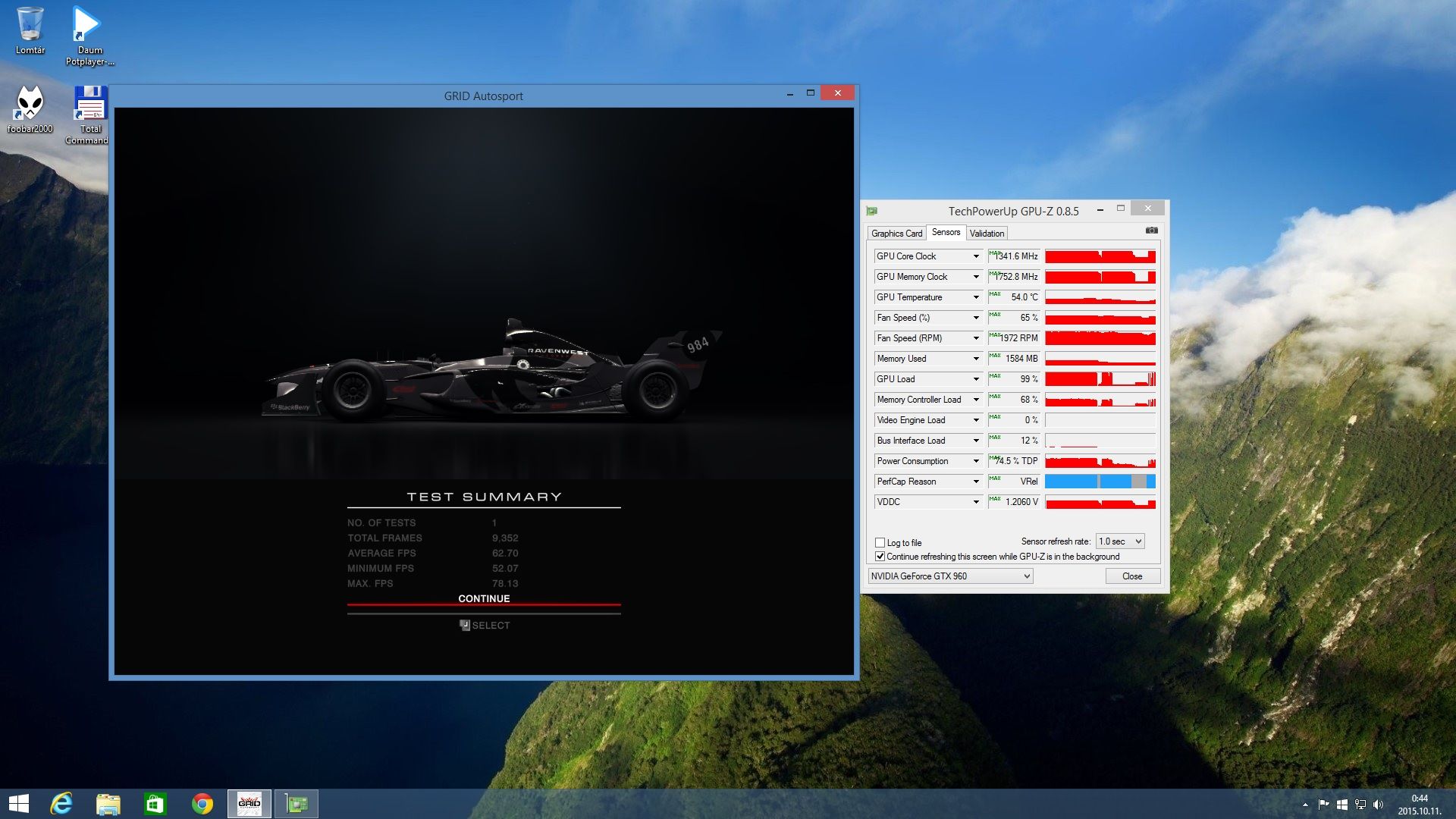
Task: Click CONTINUE in the test summary
Action: click(x=484, y=599)
